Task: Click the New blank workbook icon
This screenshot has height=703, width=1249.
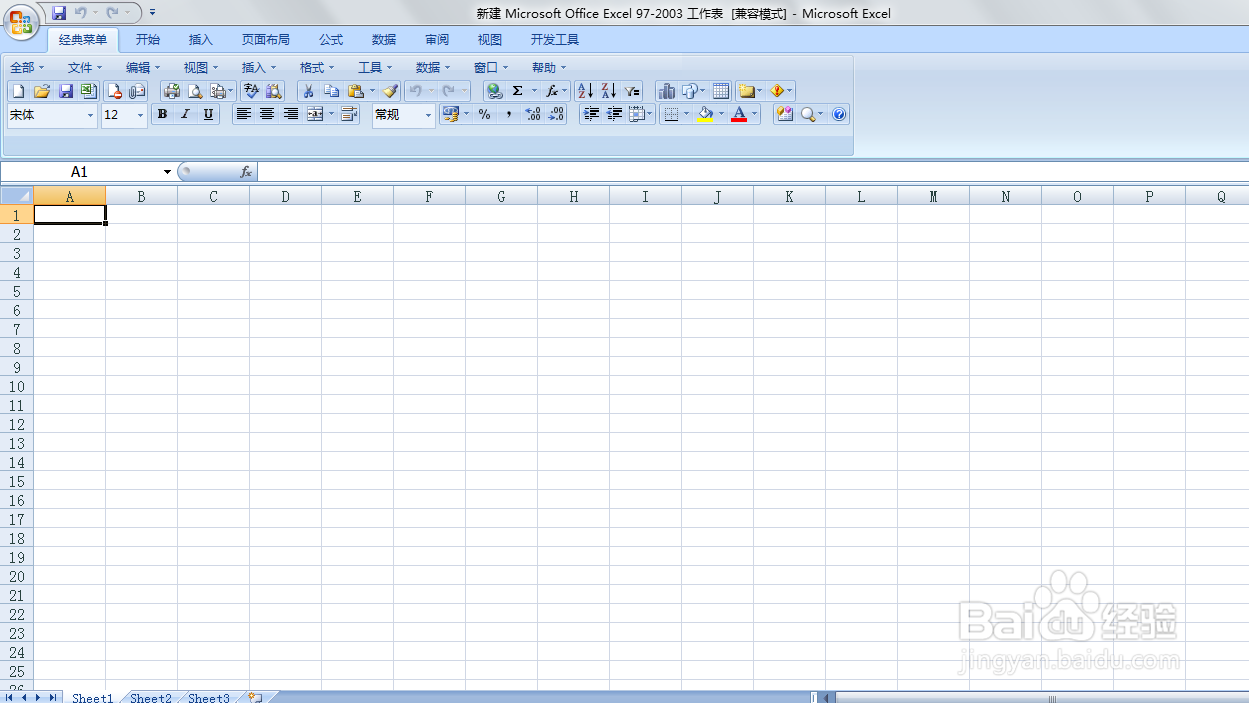Action: tap(17, 91)
